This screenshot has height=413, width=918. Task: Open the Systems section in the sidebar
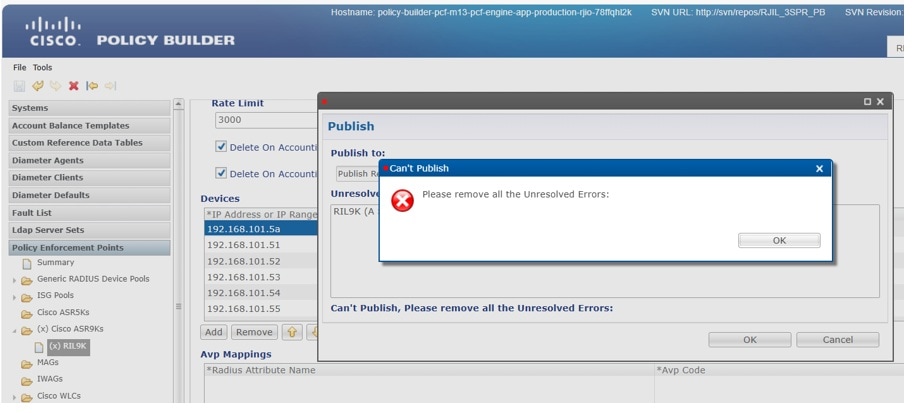(x=90, y=108)
